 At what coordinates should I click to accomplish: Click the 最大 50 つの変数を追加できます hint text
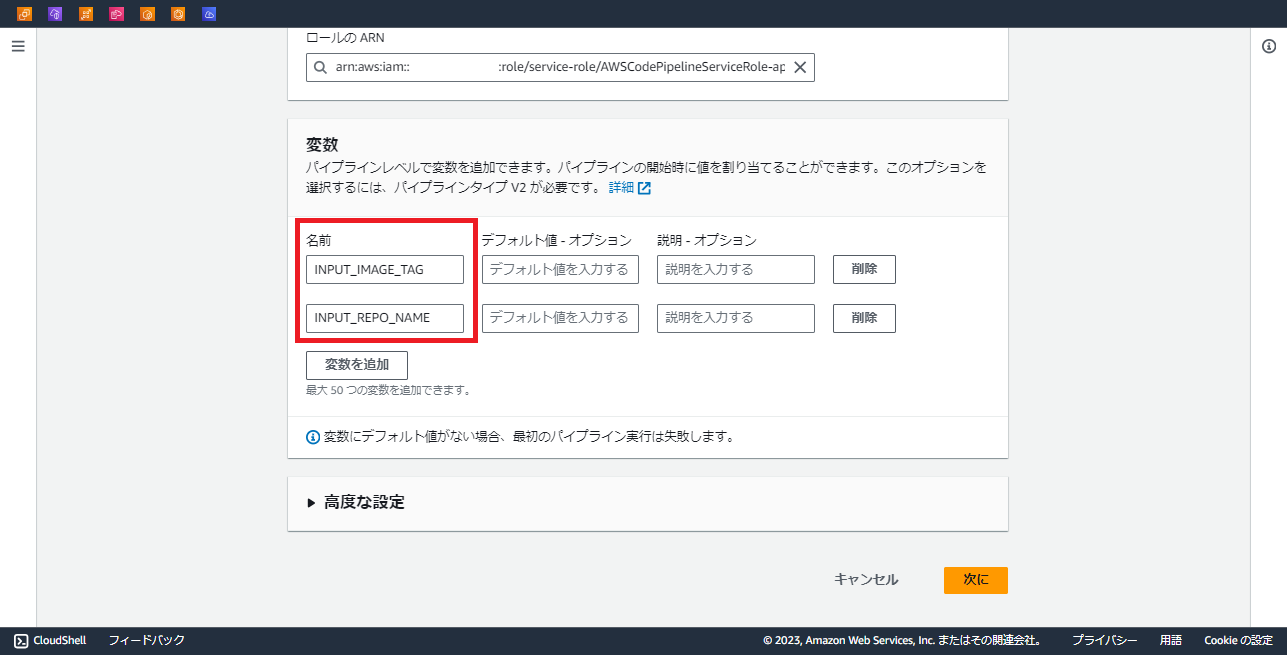click(388, 390)
